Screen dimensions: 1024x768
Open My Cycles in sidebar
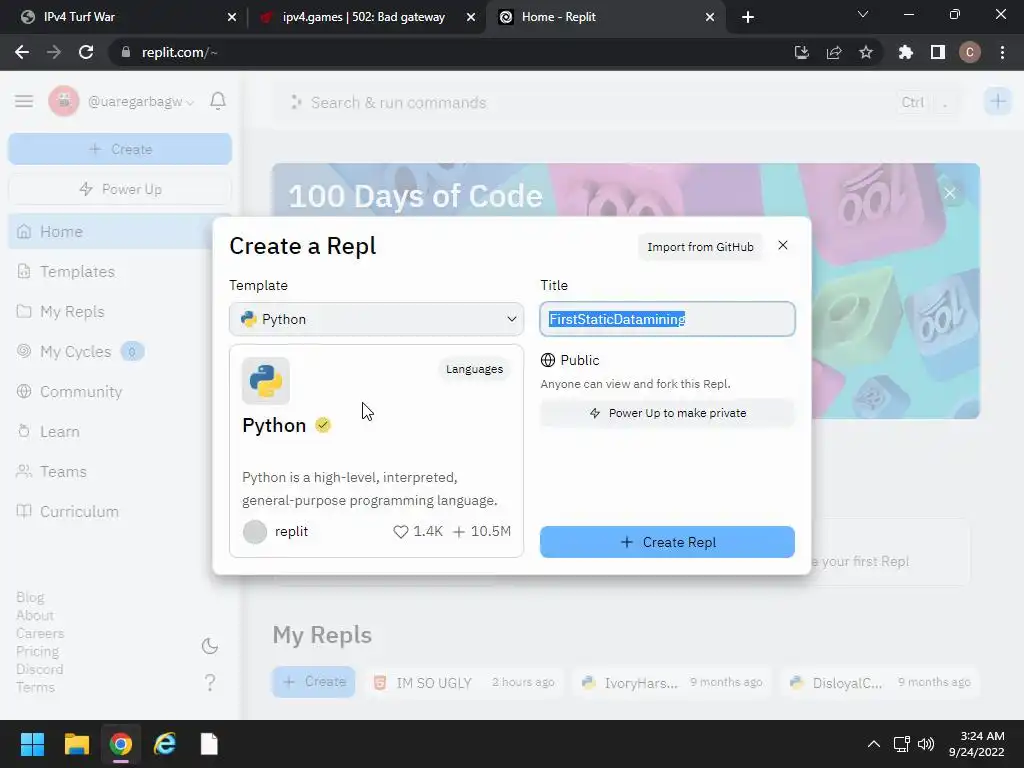(x=120, y=352)
